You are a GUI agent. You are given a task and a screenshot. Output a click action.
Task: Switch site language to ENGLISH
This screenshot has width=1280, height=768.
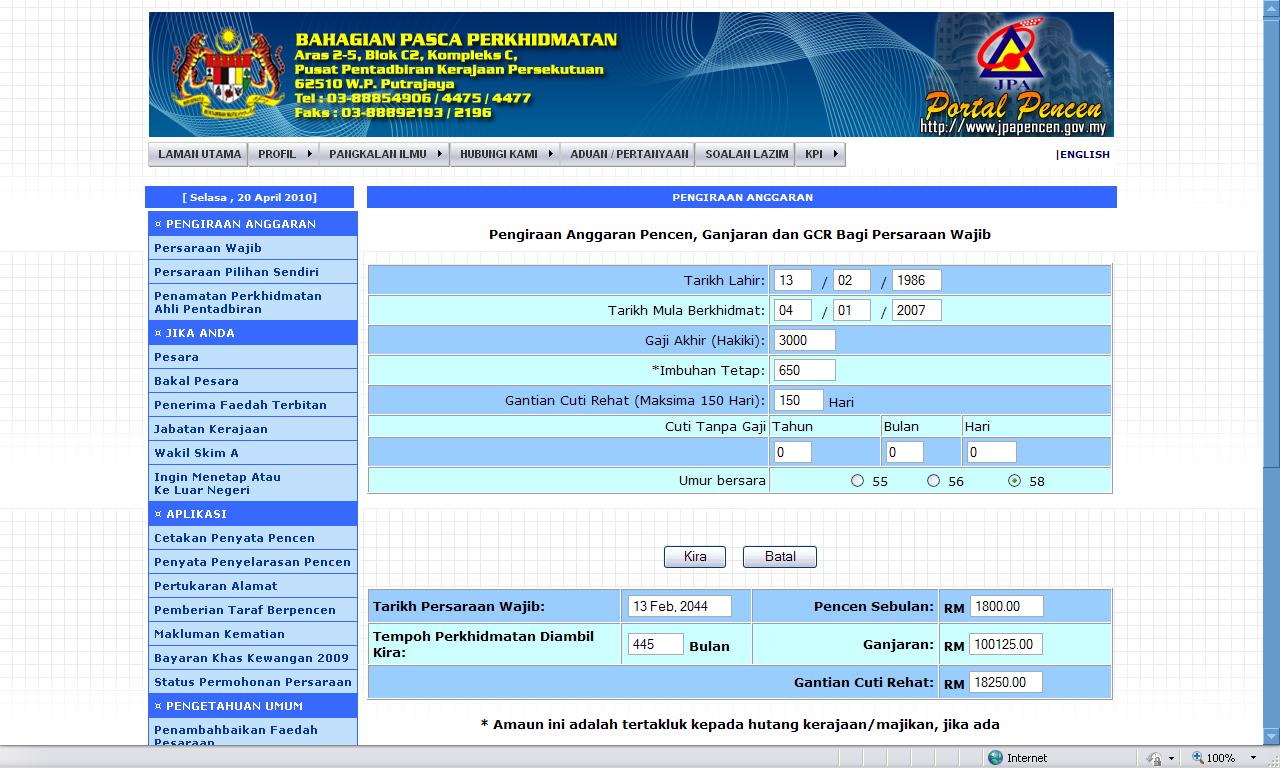tap(1084, 155)
